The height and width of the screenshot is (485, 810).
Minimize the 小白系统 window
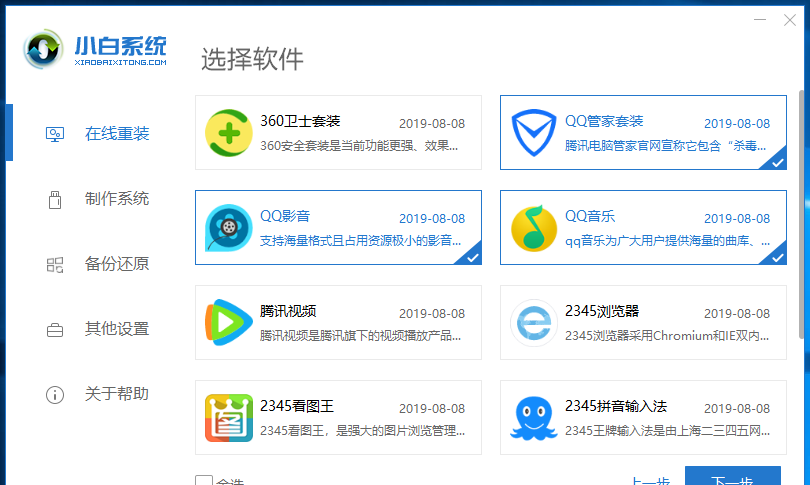coord(760,20)
